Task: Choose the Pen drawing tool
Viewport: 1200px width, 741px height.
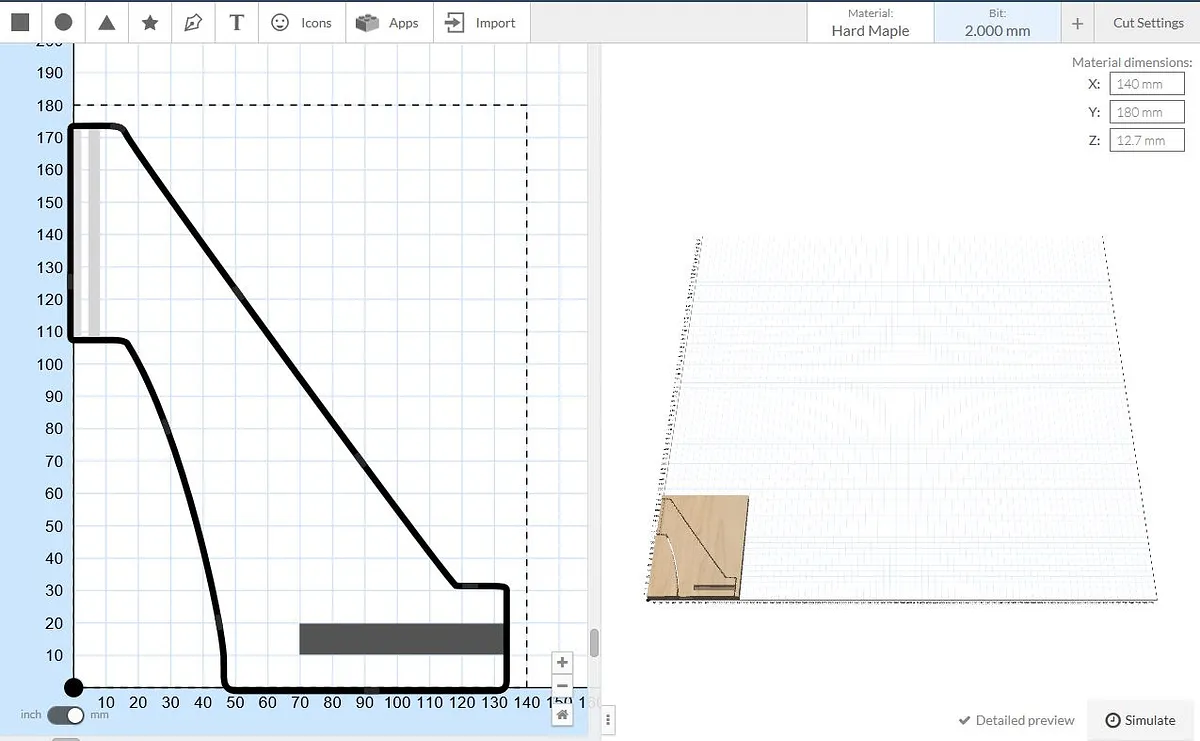Action: tap(193, 22)
